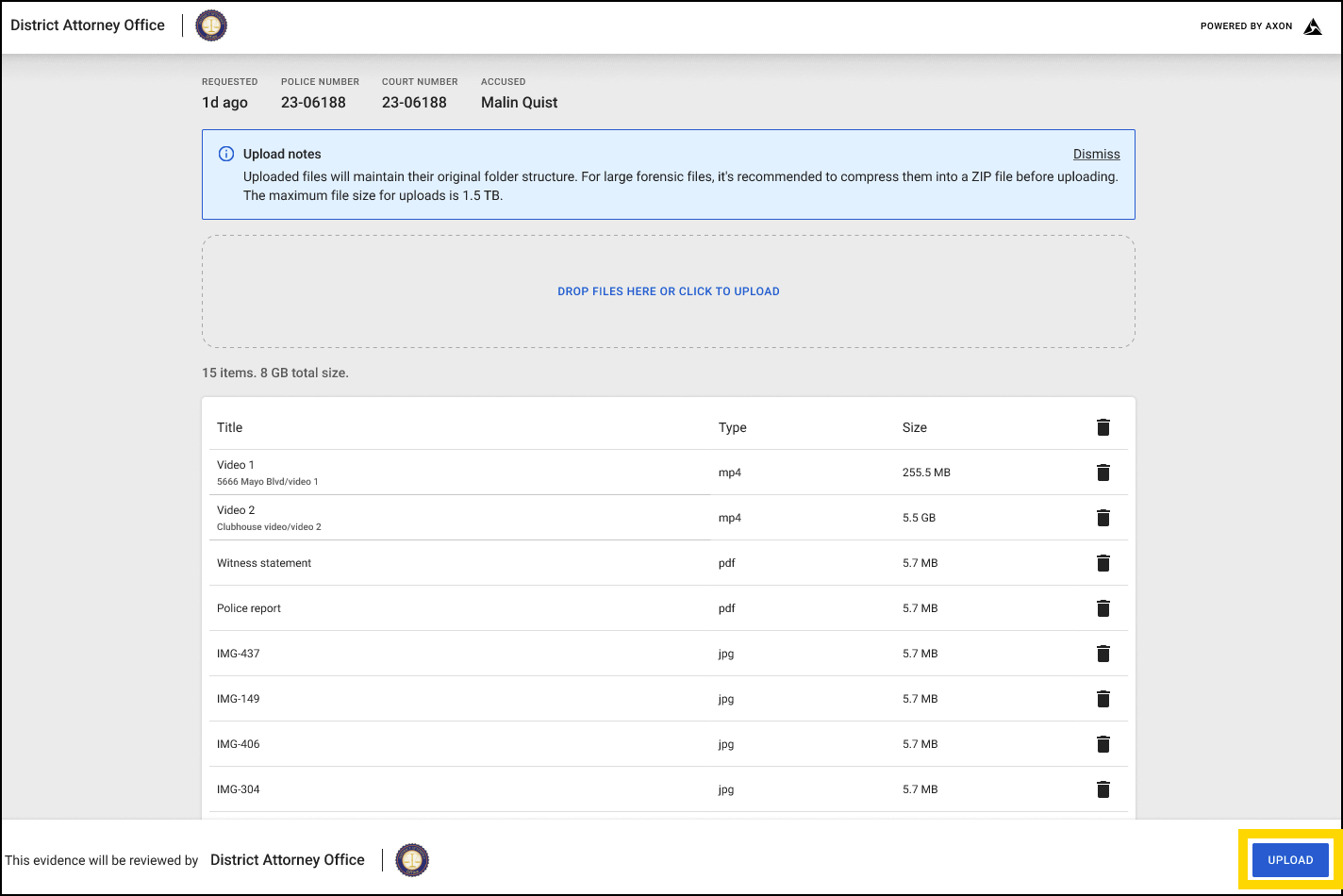Delete the Video 1 evidence file
The height and width of the screenshot is (896, 1343).
pos(1103,473)
